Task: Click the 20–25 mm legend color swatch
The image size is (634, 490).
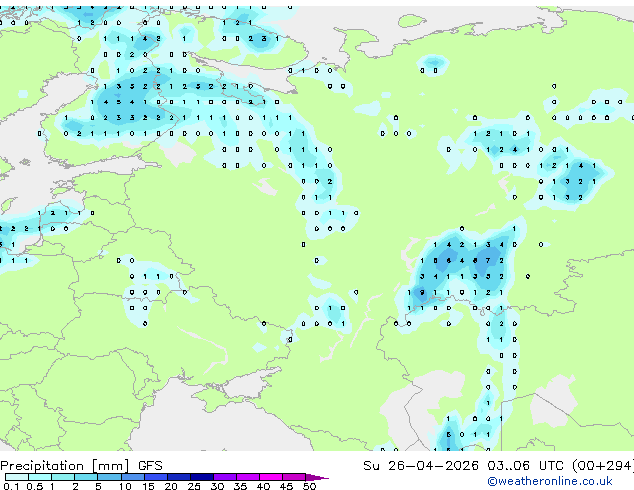Action: 179,477
